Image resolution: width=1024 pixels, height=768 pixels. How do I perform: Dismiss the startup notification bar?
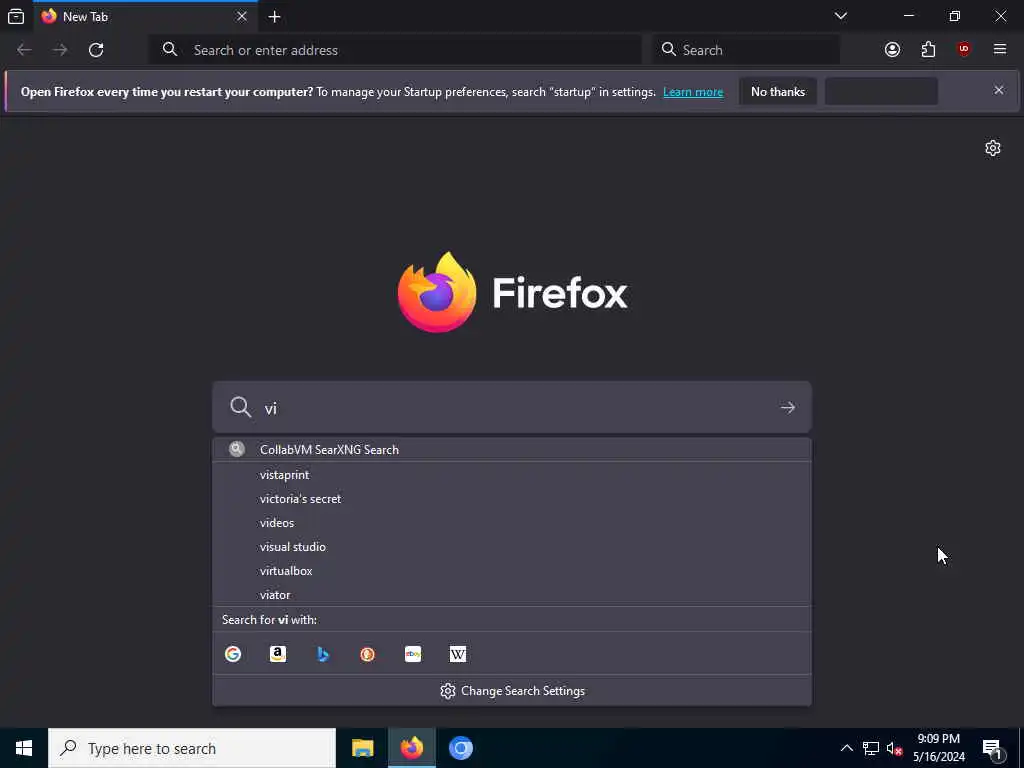click(x=999, y=90)
